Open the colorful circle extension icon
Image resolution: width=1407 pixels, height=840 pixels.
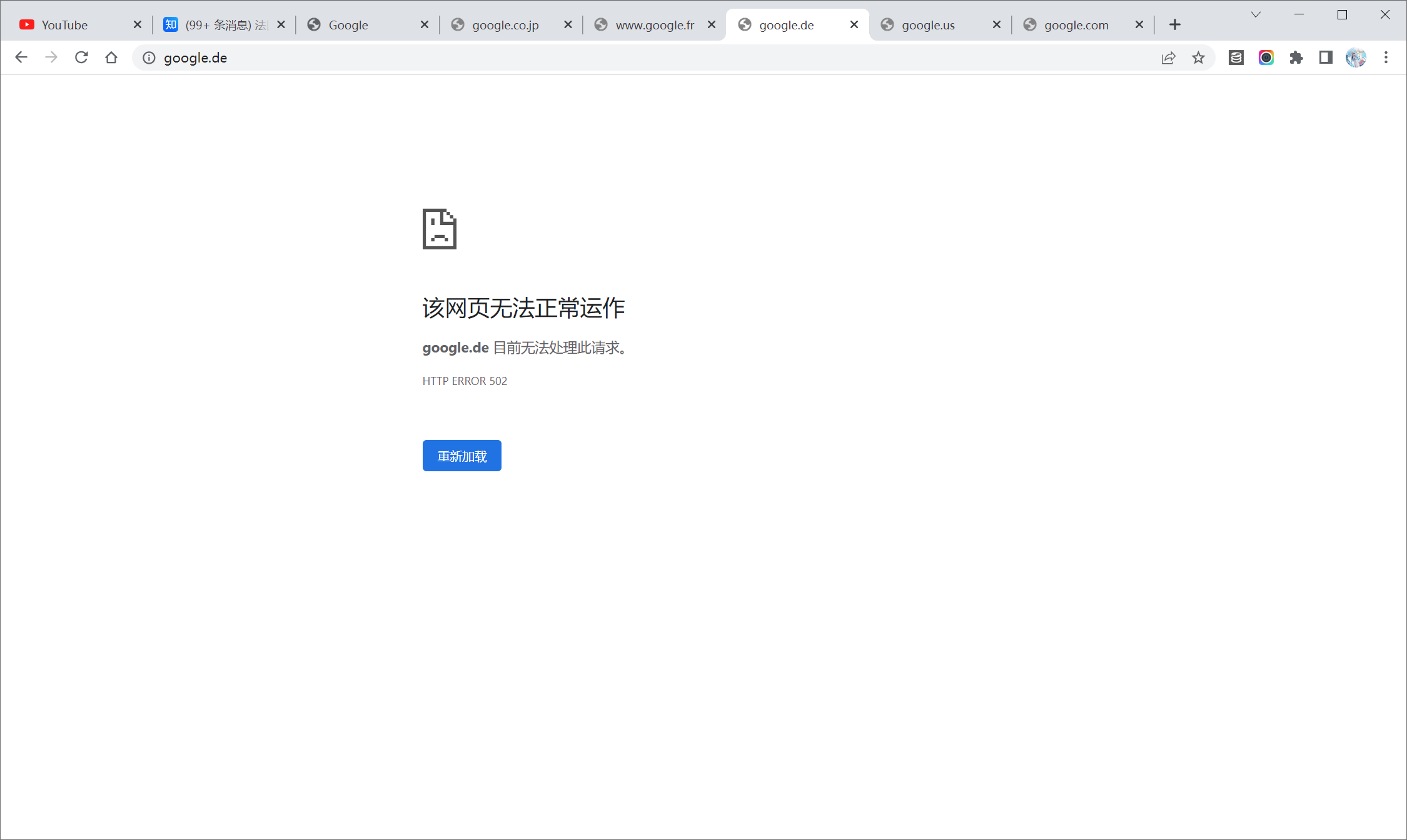[x=1266, y=57]
